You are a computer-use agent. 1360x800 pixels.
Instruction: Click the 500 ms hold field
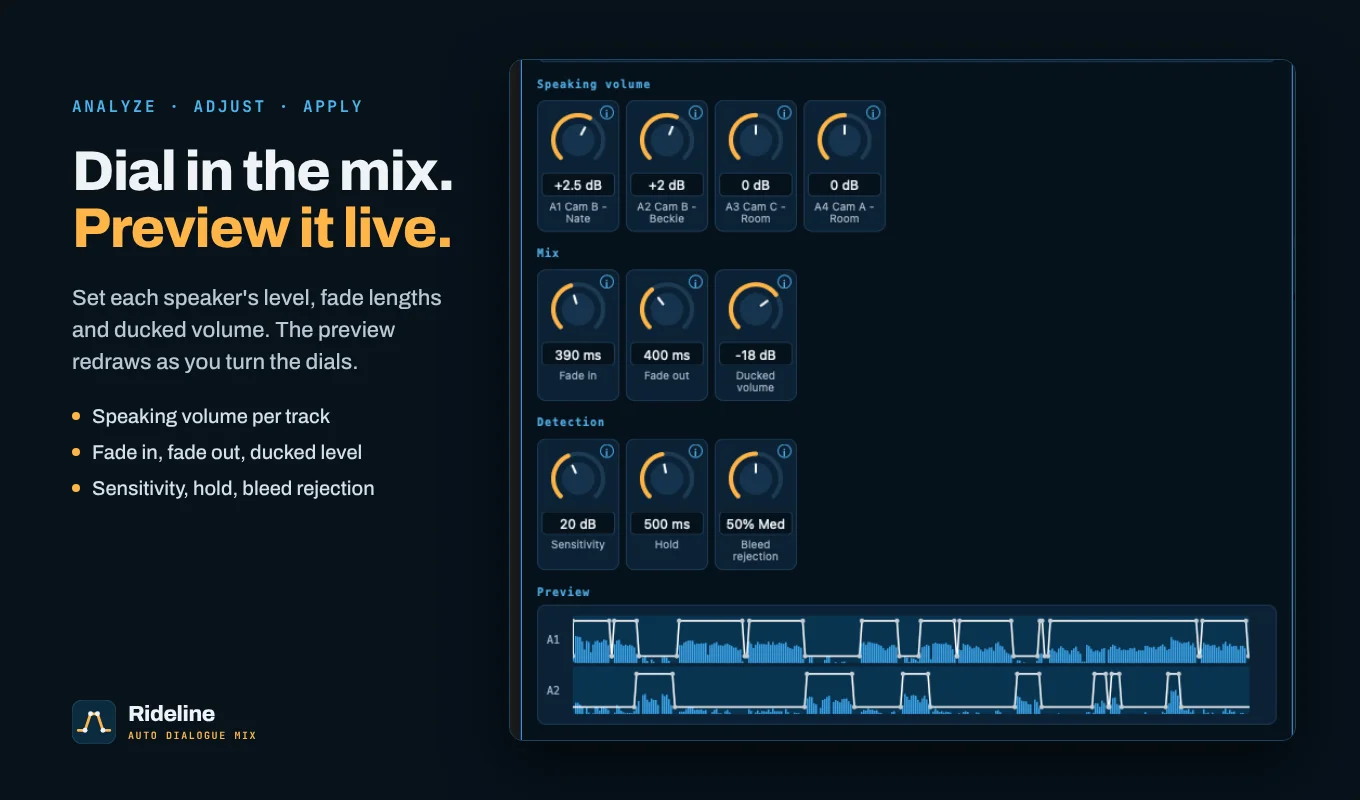[667, 524]
